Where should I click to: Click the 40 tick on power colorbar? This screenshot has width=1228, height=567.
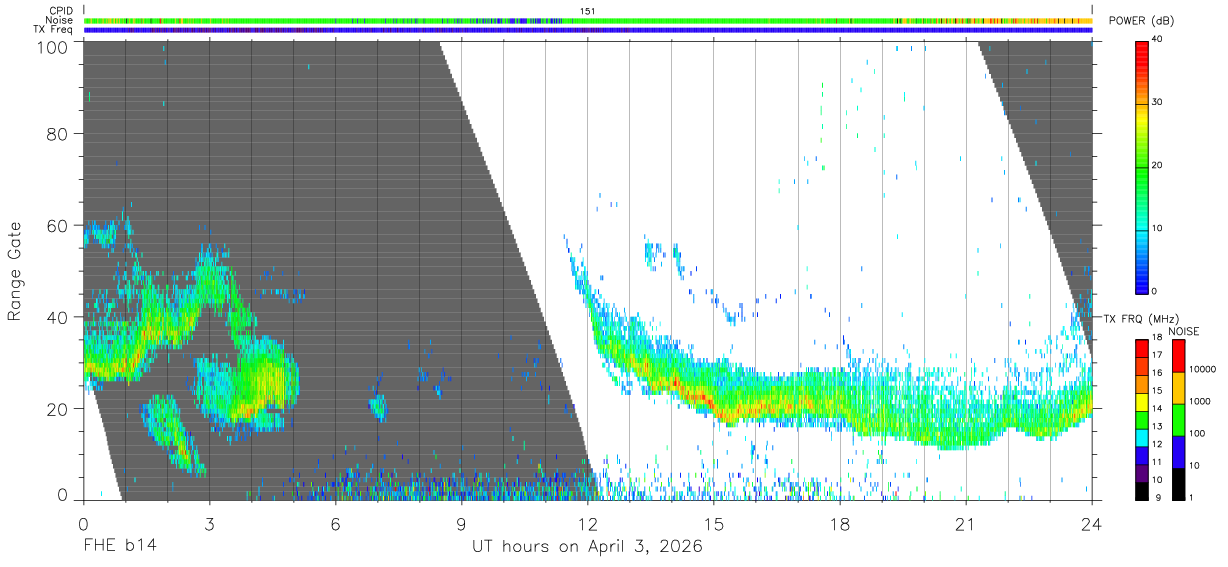tap(1156, 40)
